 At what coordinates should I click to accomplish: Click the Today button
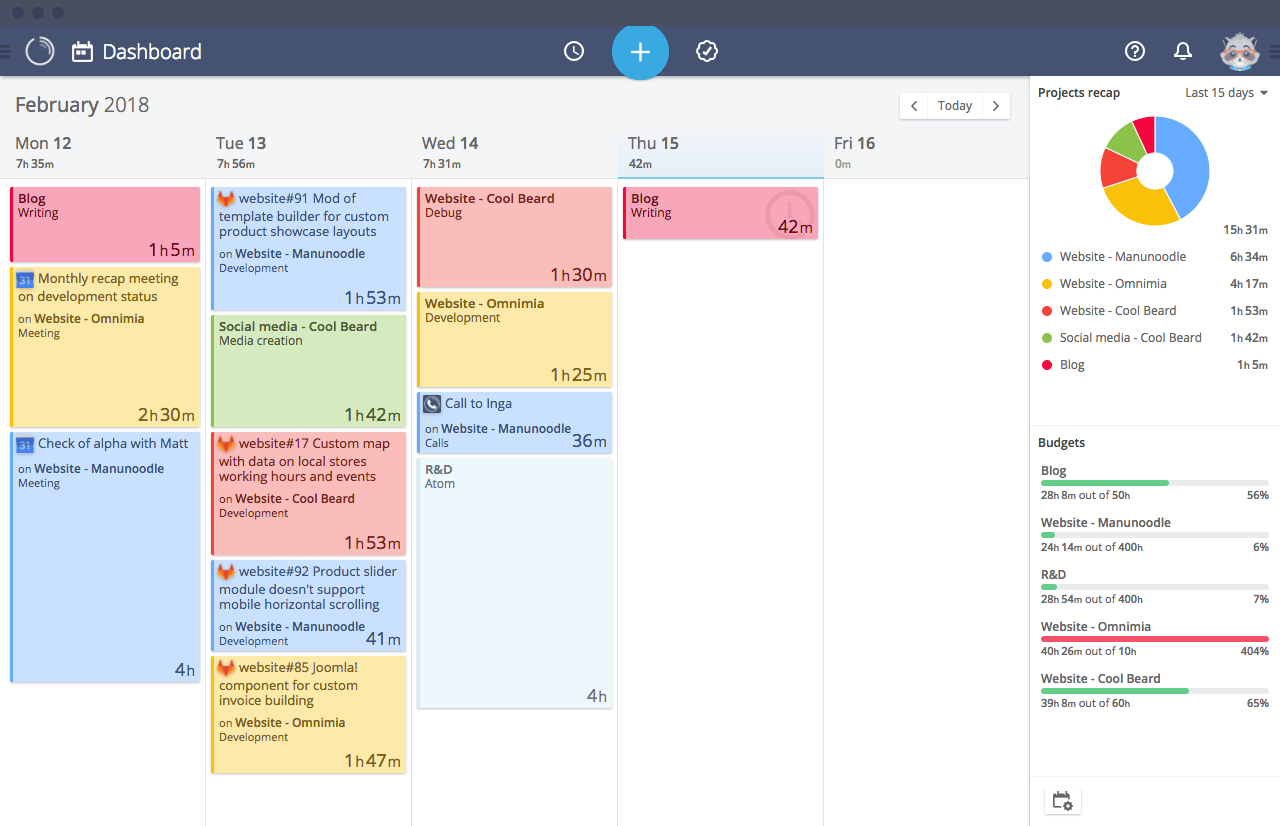pos(954,105)
